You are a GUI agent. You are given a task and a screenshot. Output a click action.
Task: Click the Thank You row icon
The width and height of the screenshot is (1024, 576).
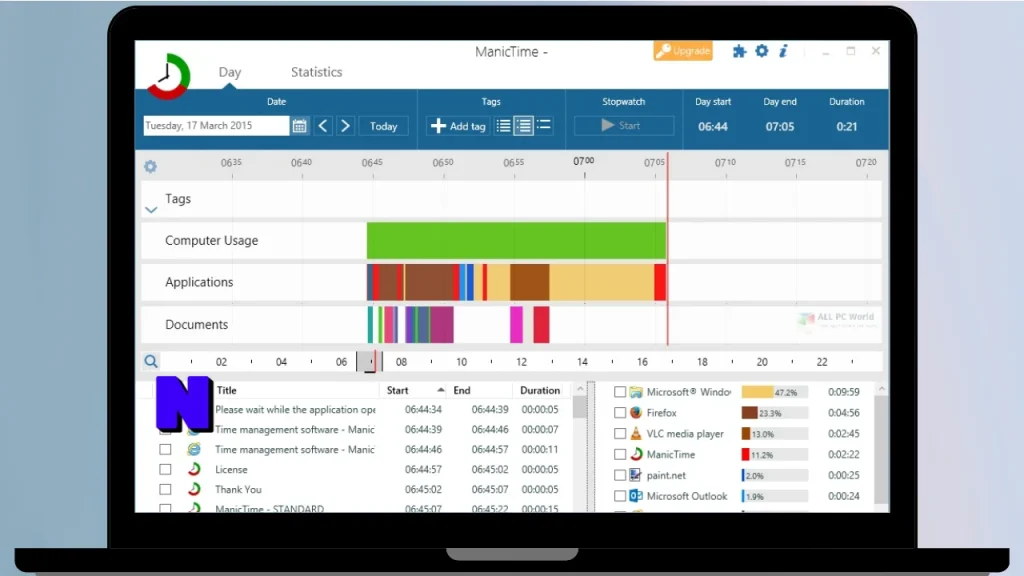pos(194,489)
